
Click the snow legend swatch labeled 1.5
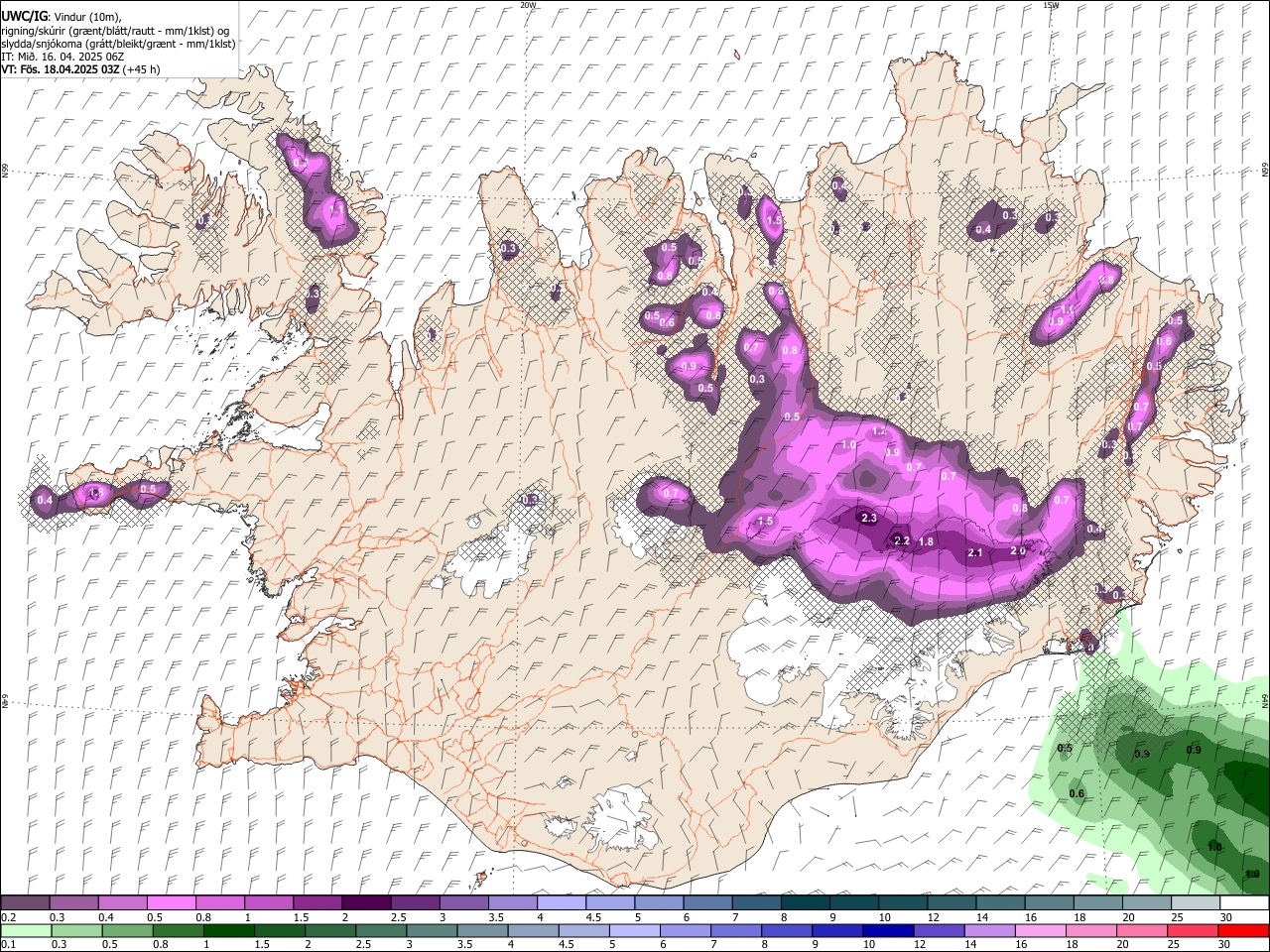(317, 903)
